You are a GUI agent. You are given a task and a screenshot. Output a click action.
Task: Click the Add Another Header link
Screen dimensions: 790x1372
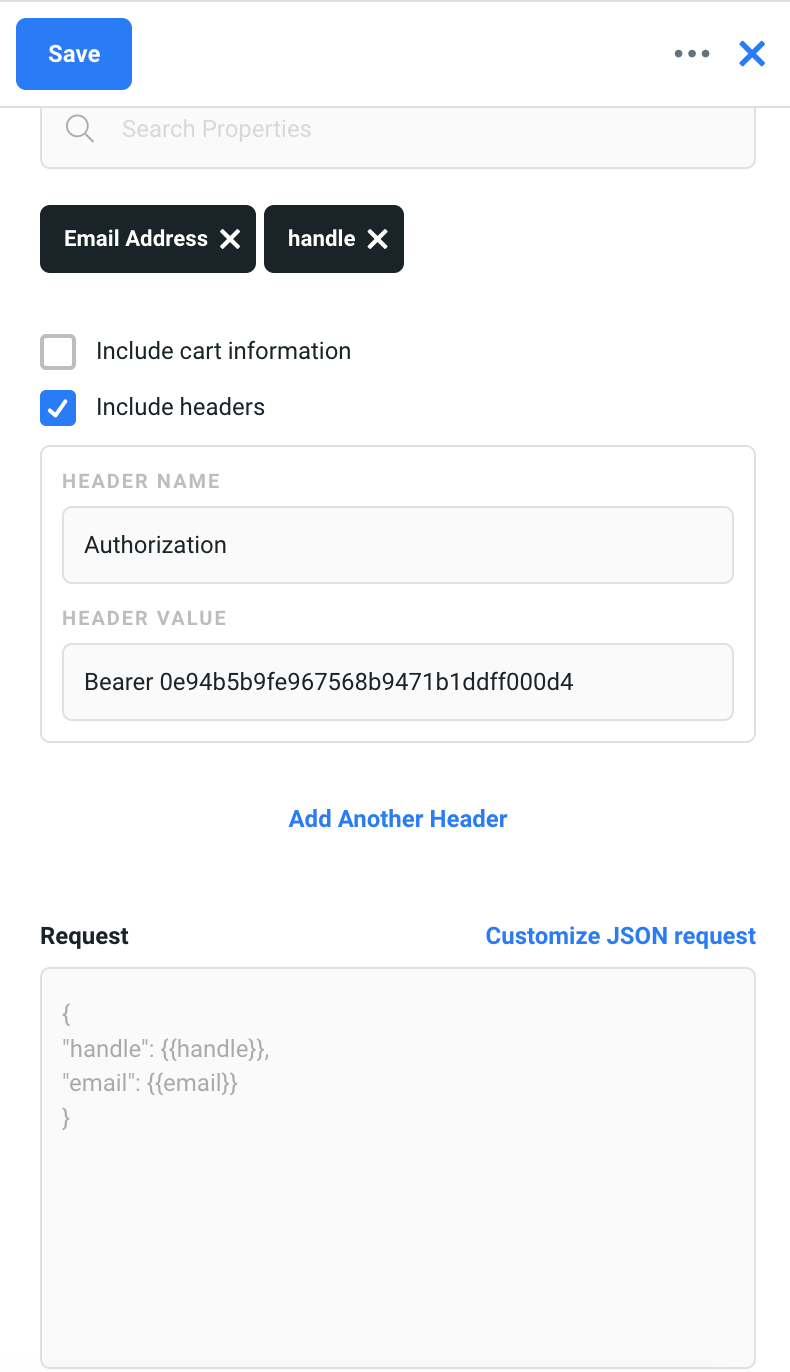tap(398, 819)
